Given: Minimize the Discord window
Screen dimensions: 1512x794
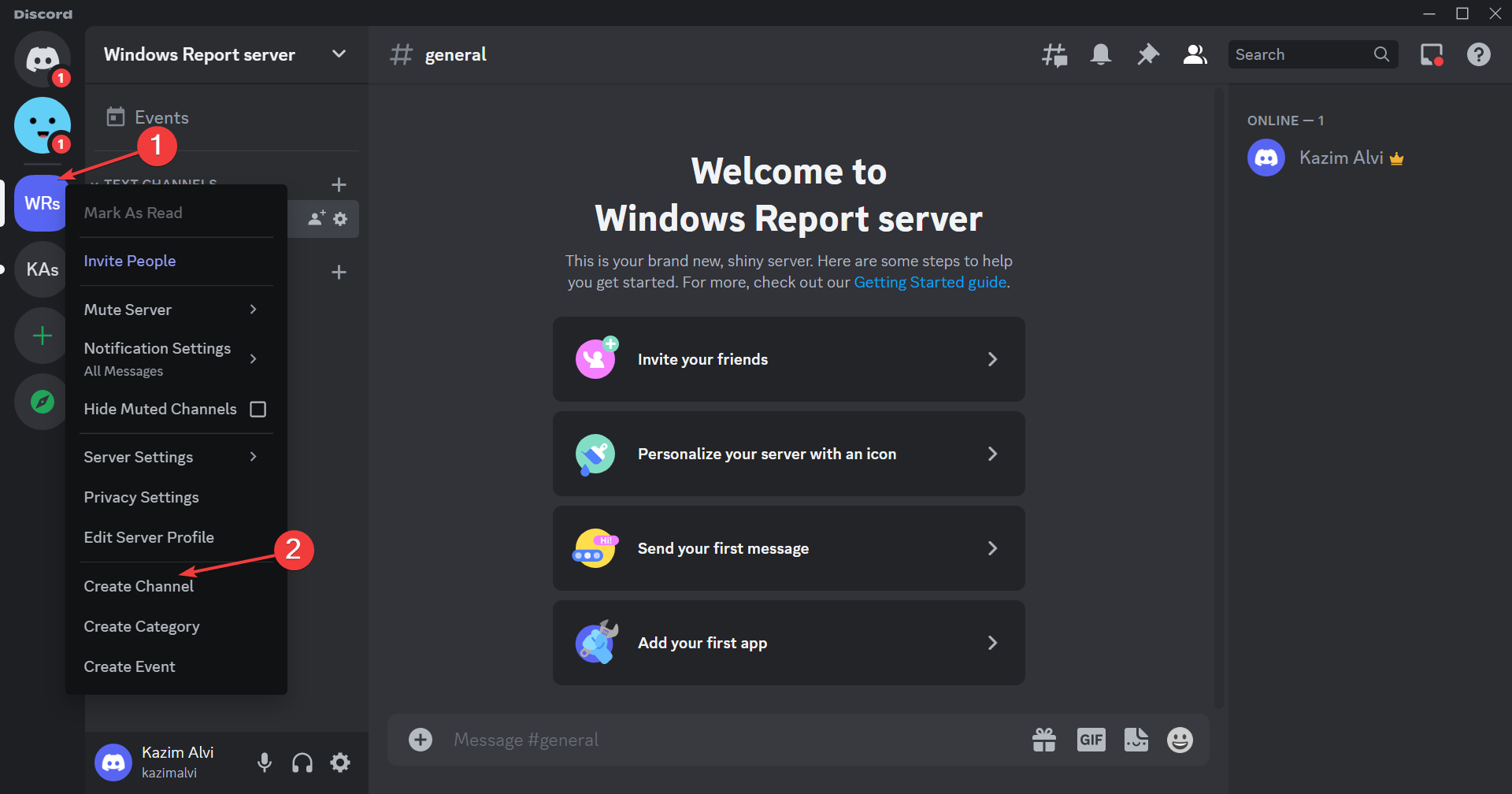Looking at the screenshot, I should [1429, 13].
